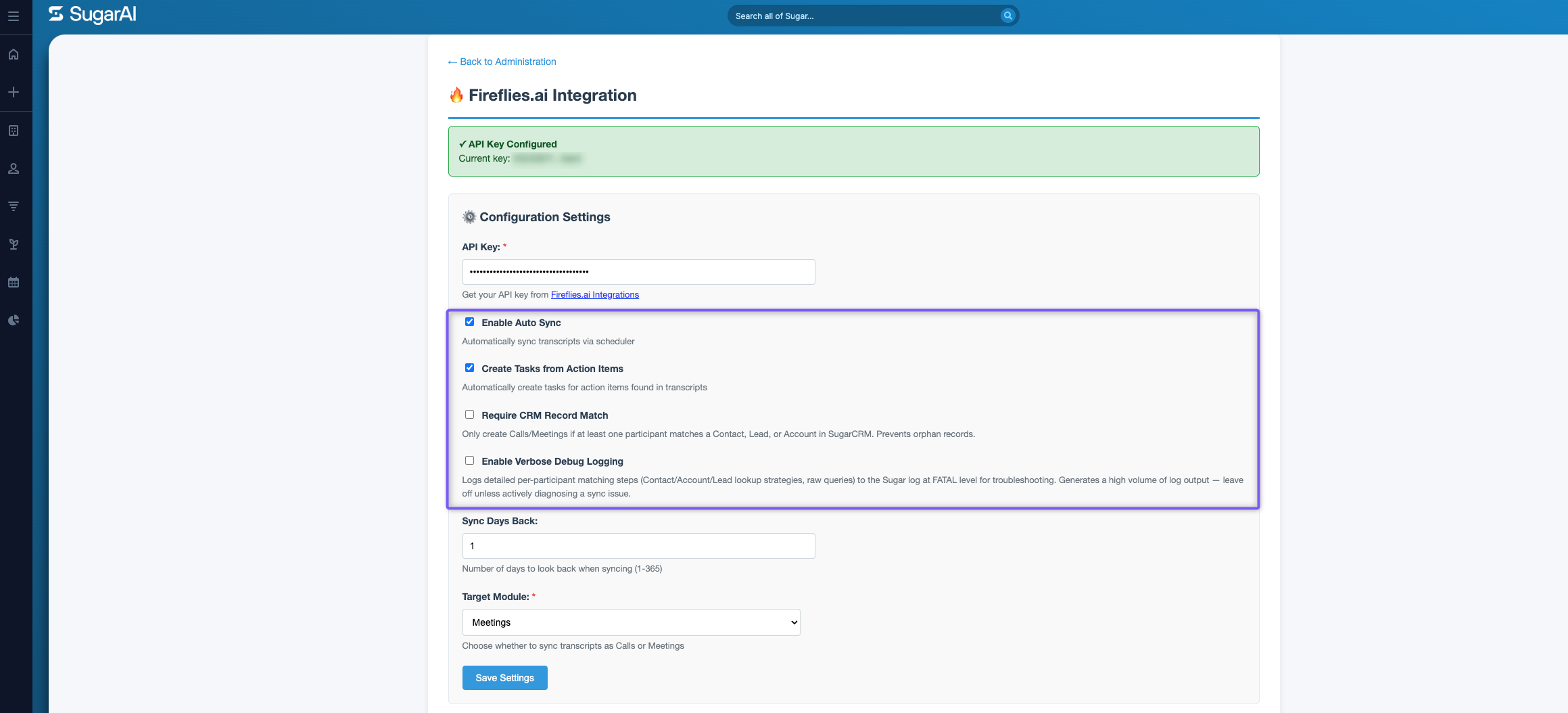Screen dimensions: 1568x713
Task: Click the 'Require CRM Record Match' label
Action: (544, 415)
